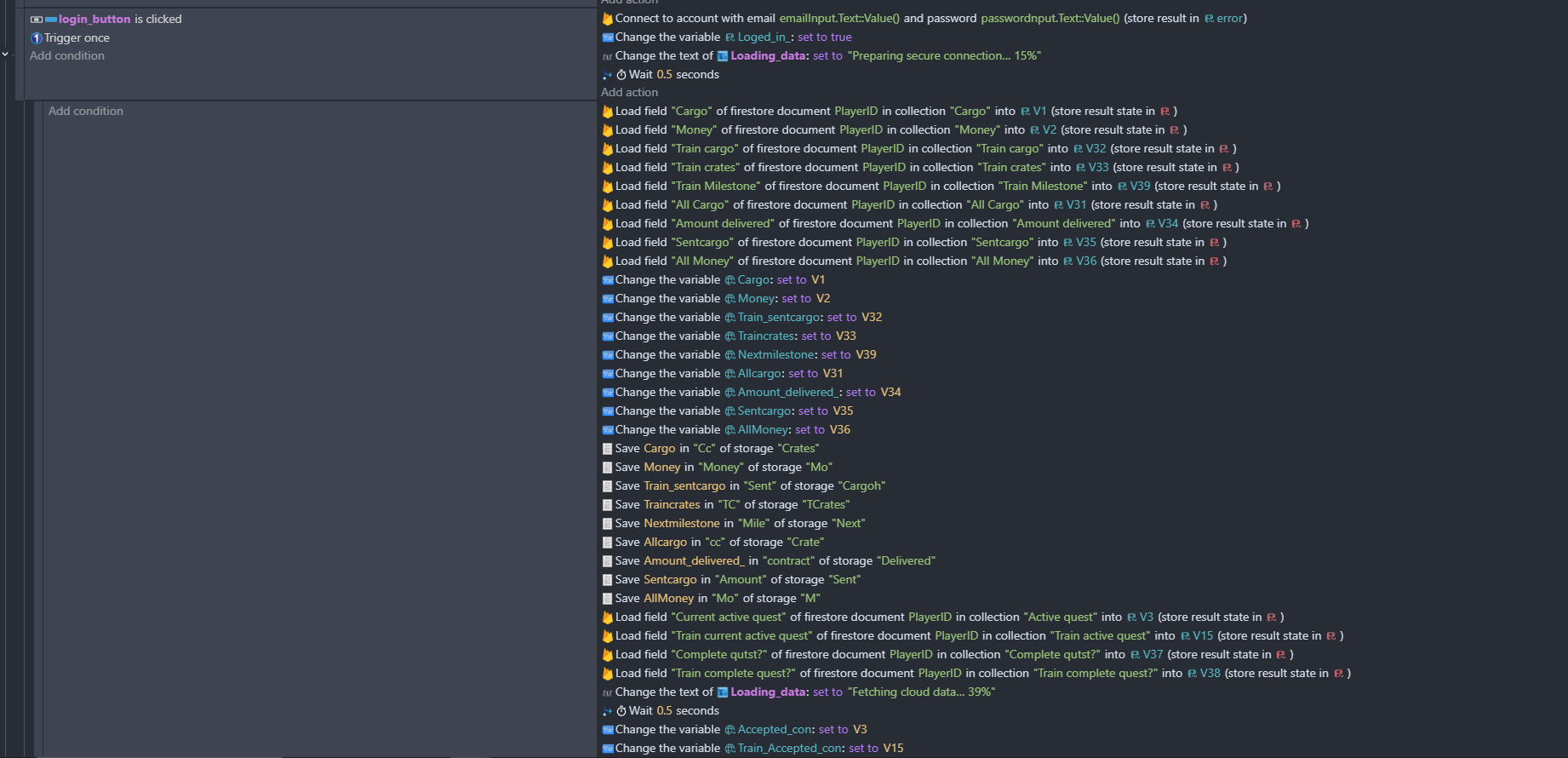
Task: Click variable icon of Money set to V2
Action: coord(608,298)
